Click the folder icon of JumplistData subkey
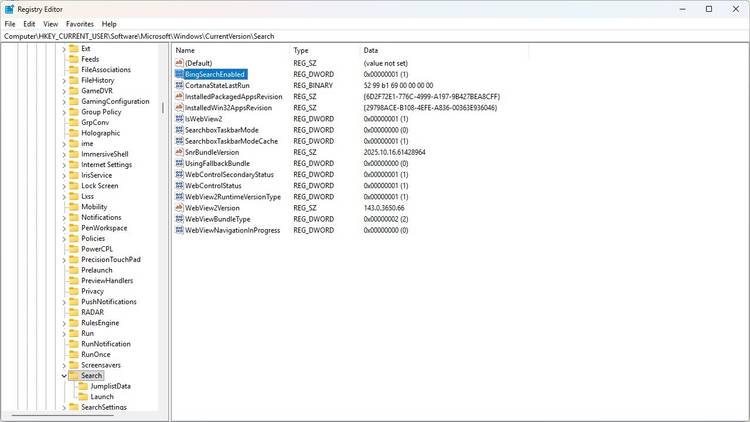The width and height of the screenshot is (750, 422). 83,386
